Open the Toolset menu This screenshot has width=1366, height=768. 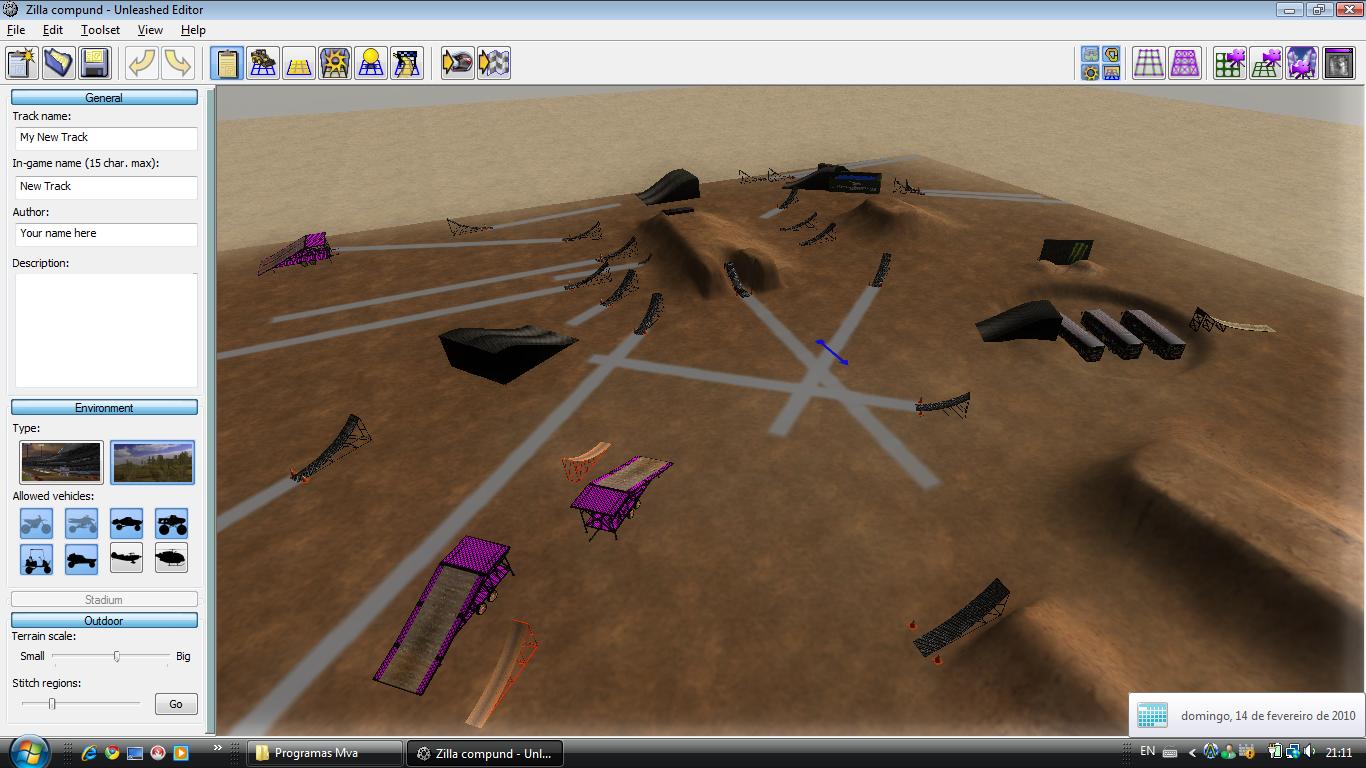pyautogui.click(x=100, y=30)
